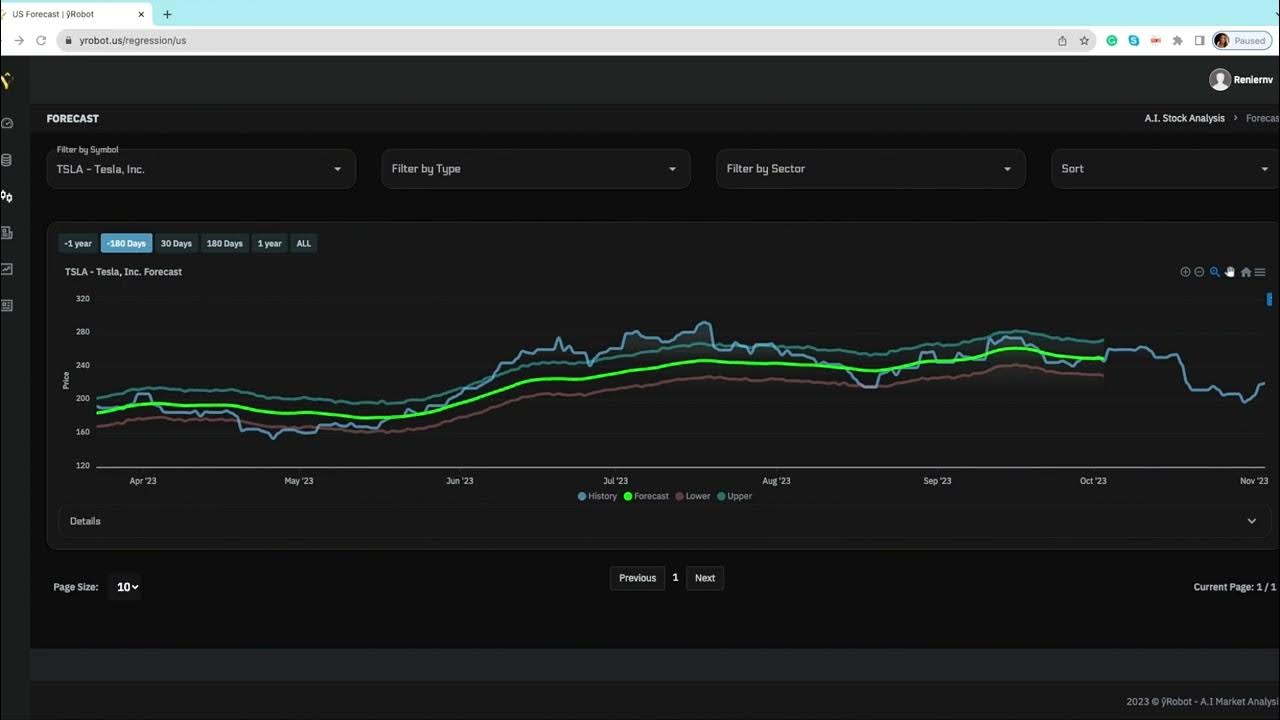Open the chart hamburger download menu

(x=1260, y=272)
